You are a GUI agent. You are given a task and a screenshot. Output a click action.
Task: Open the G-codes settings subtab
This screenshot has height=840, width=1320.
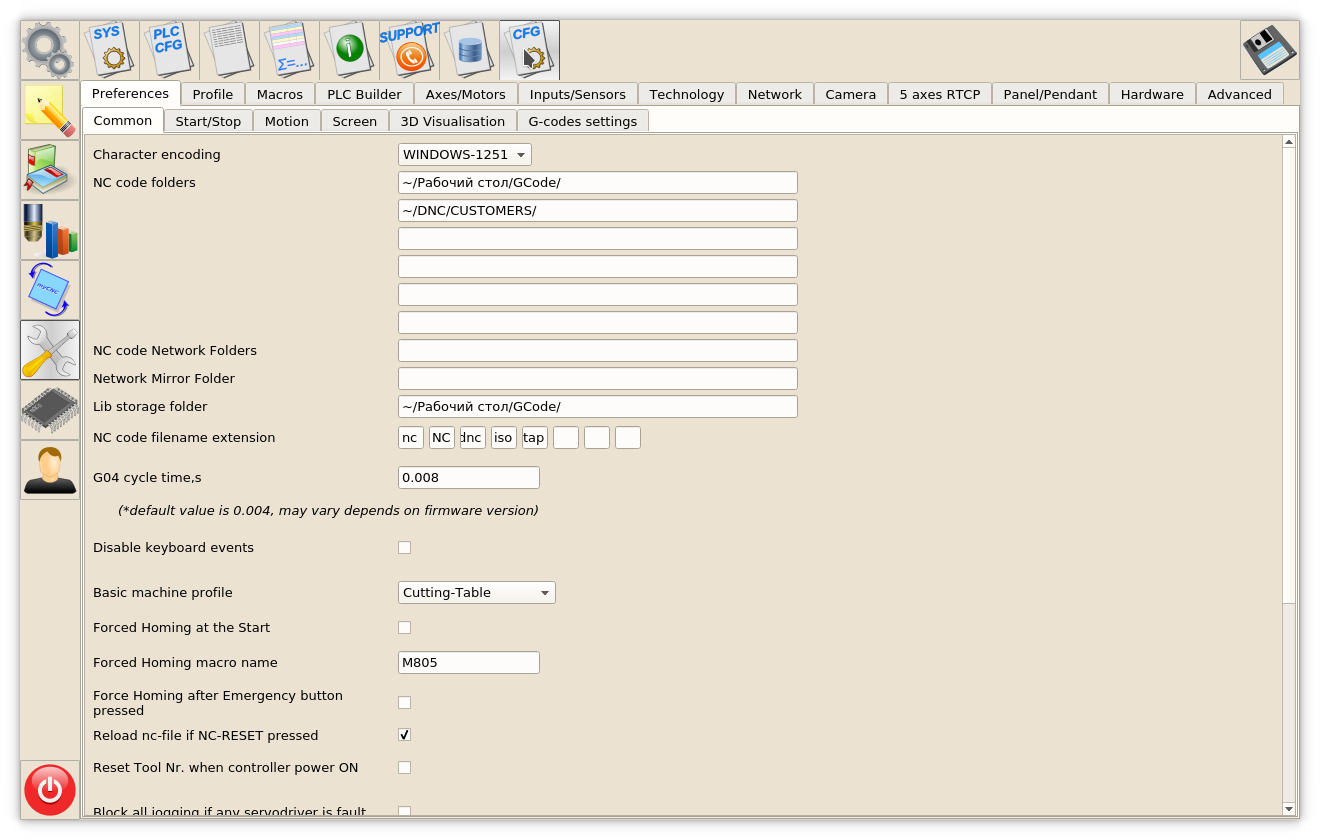582,121
